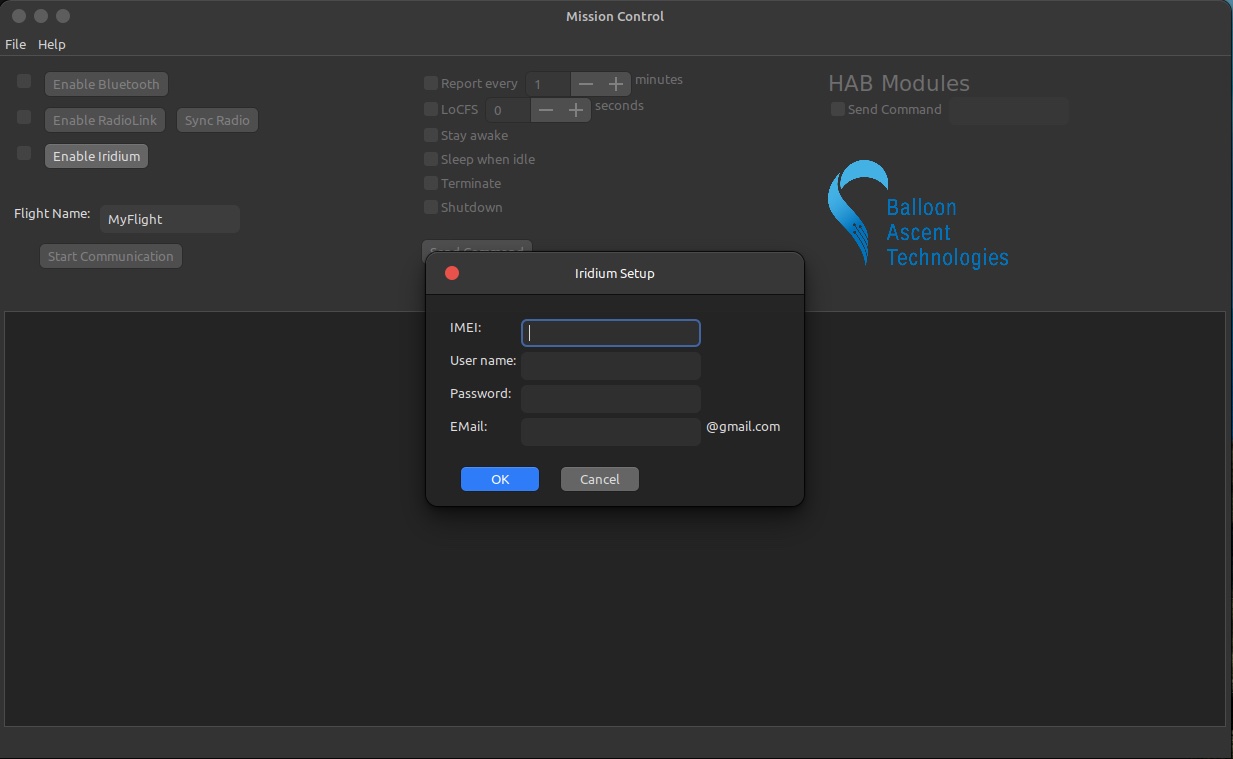Increase the LoCFS seconds with the plus stepper
The image size is (1233, 759).
575,110
